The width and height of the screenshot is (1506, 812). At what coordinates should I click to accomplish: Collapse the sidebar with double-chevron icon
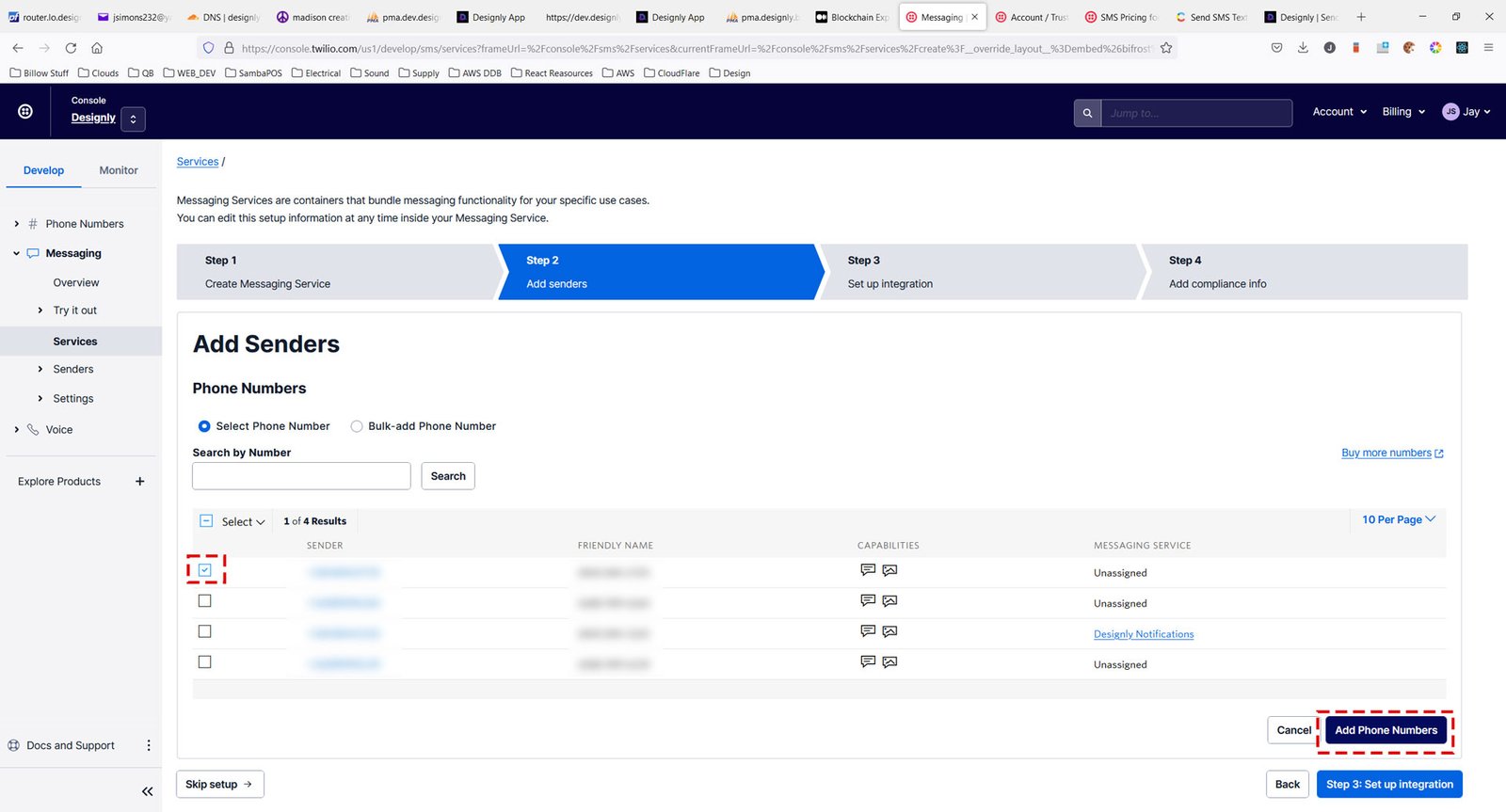pyautogui.click(x=147, y=791)
